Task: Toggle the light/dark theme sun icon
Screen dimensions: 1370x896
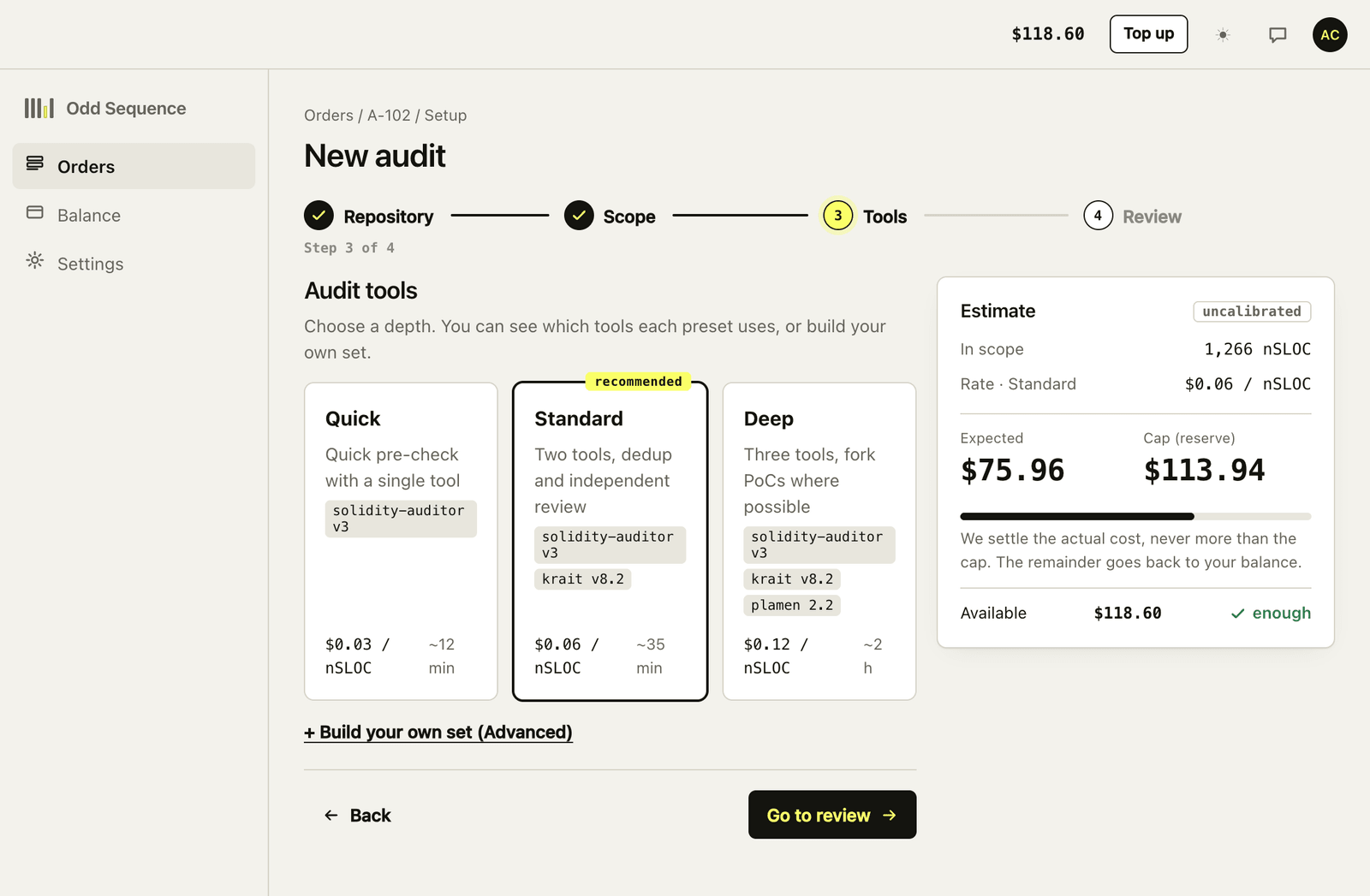Action: click(x=1223, y=35)
